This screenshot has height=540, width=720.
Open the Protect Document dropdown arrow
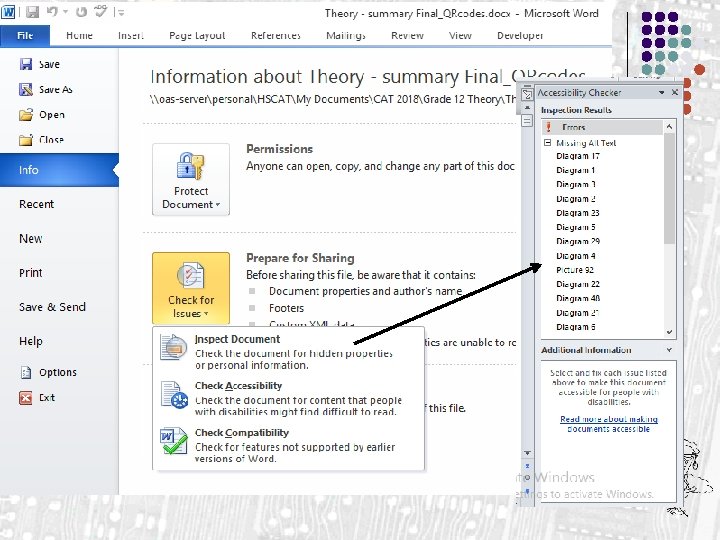coord(218,205)
